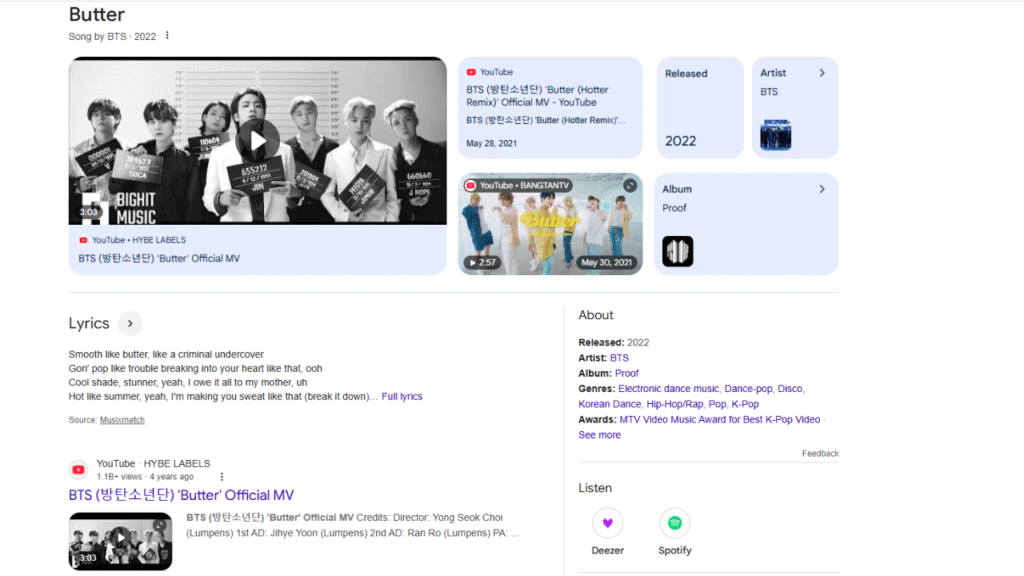This screenshot has height=576, width=1024.
Task: Open the three-dot menu beside Song by BTS
Action: 167,36
